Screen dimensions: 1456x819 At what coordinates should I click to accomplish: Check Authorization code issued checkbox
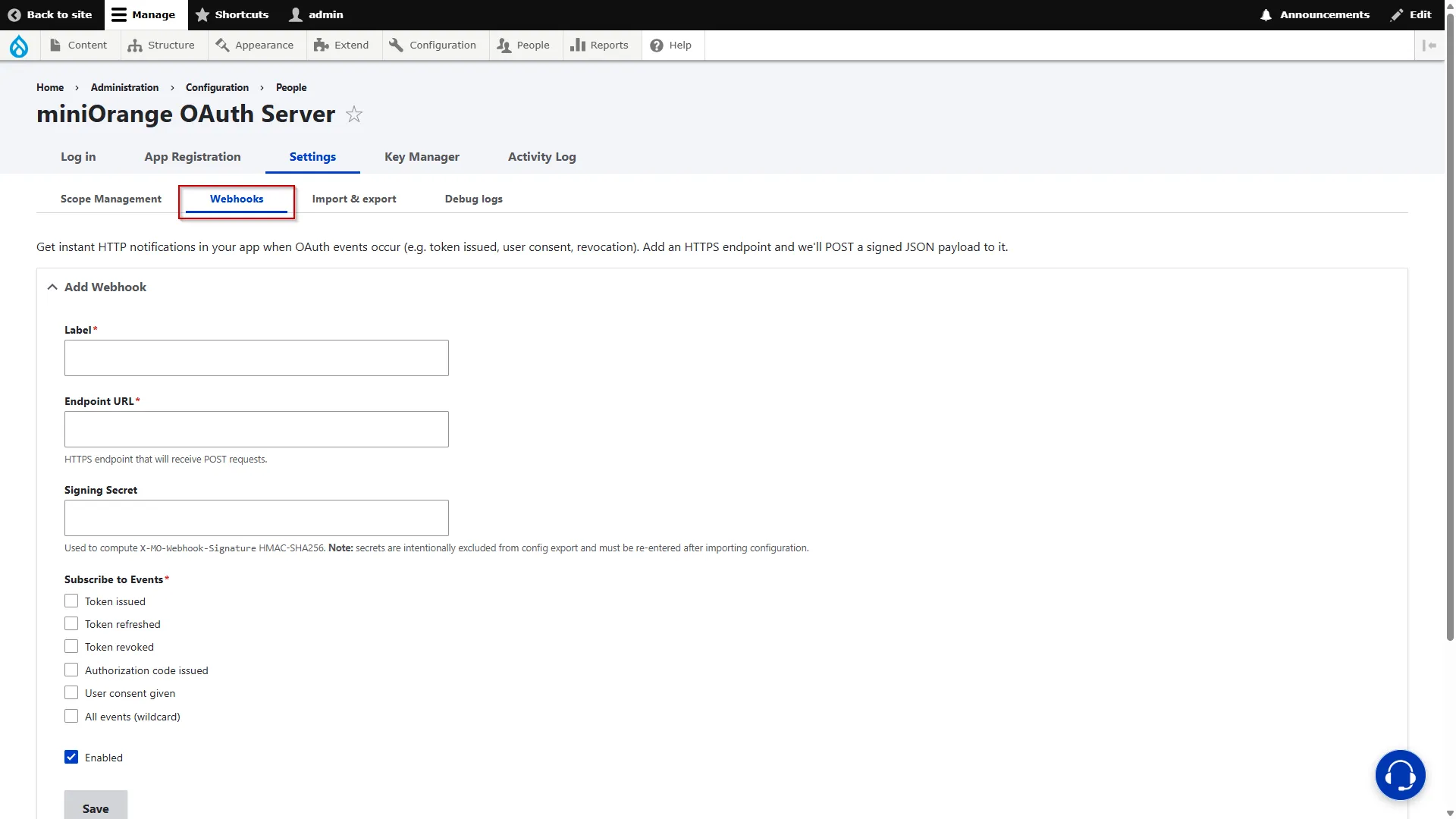[x=71, y=670]
